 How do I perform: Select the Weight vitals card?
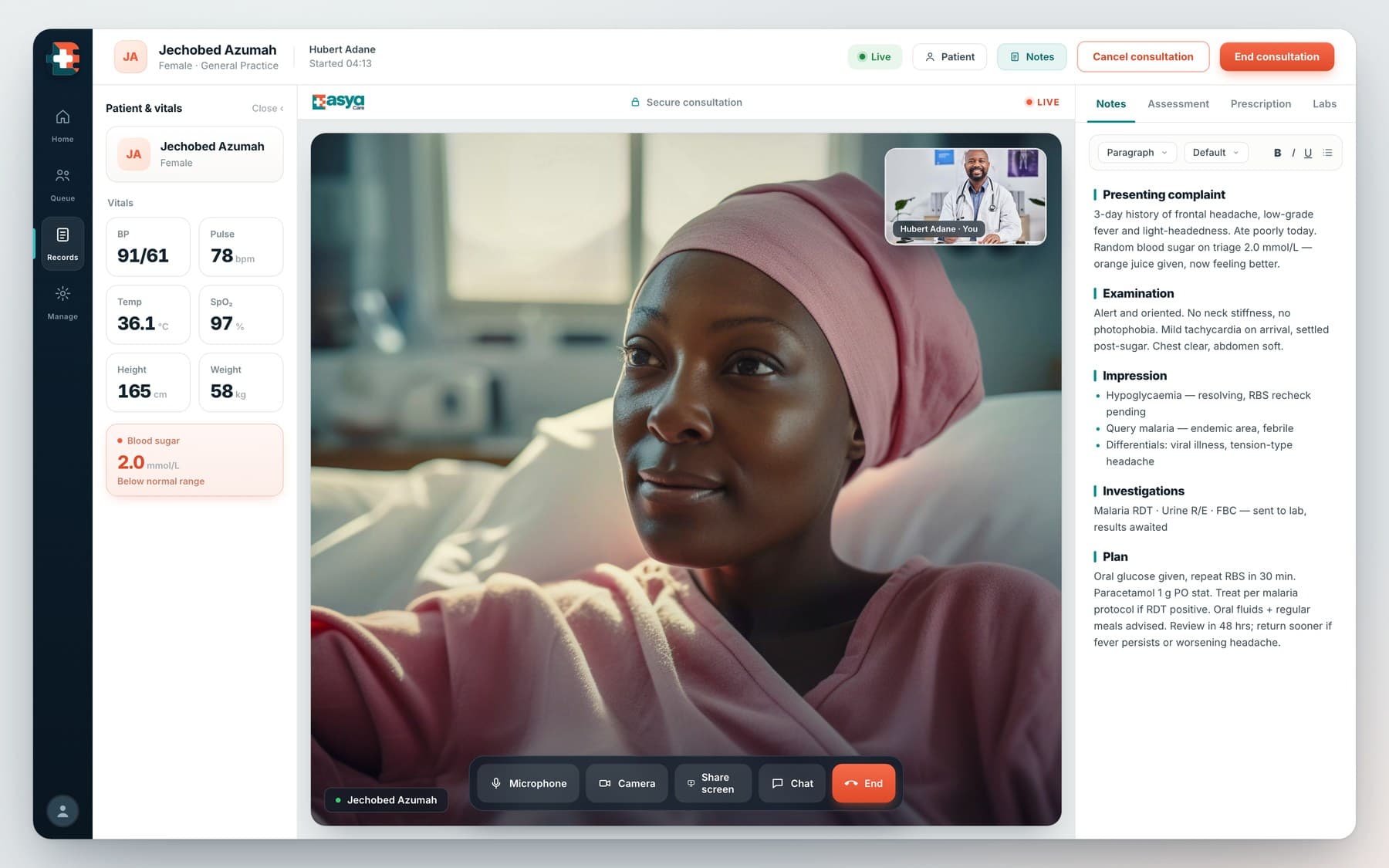click(241, 383)
